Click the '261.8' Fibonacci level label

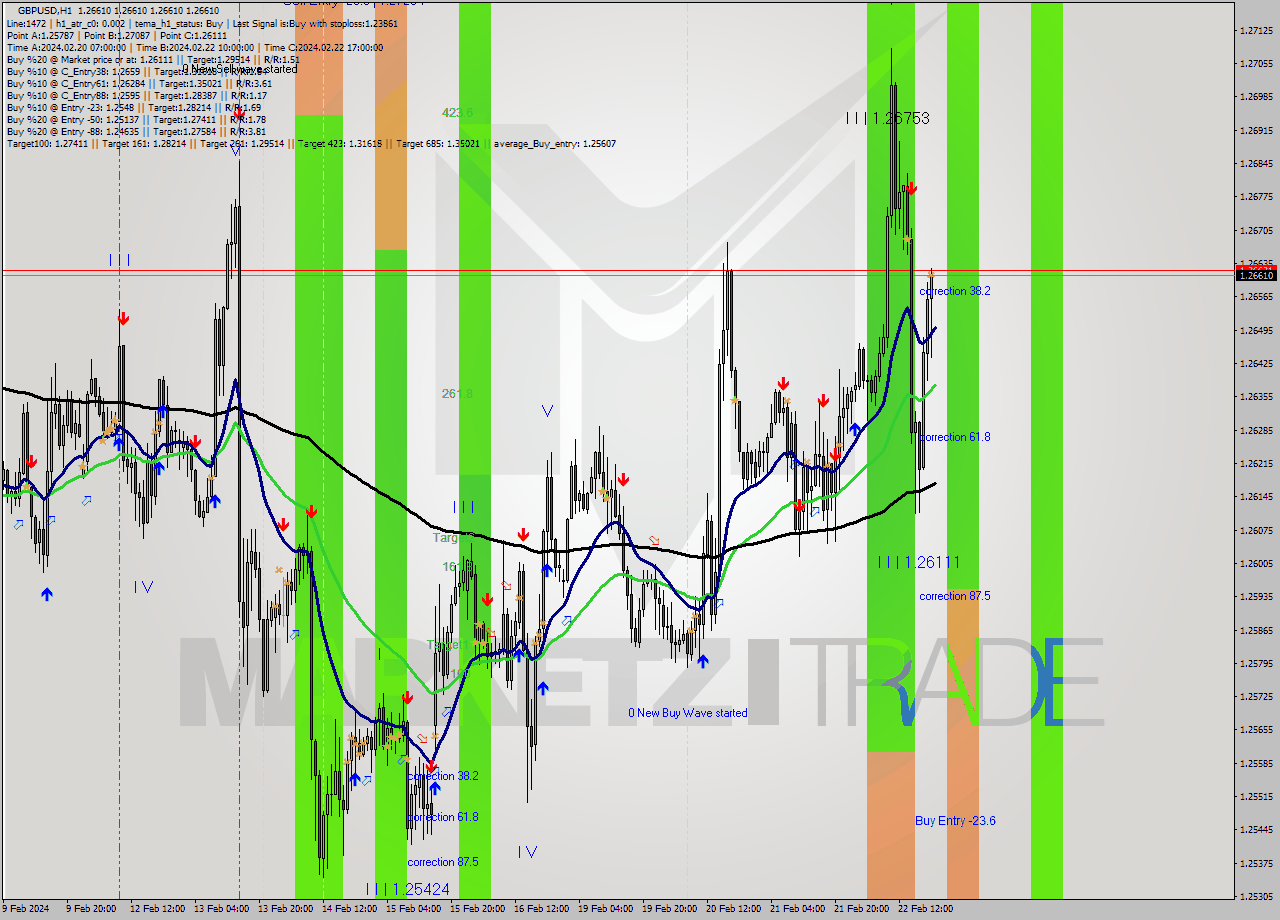[x=457, y=393]
